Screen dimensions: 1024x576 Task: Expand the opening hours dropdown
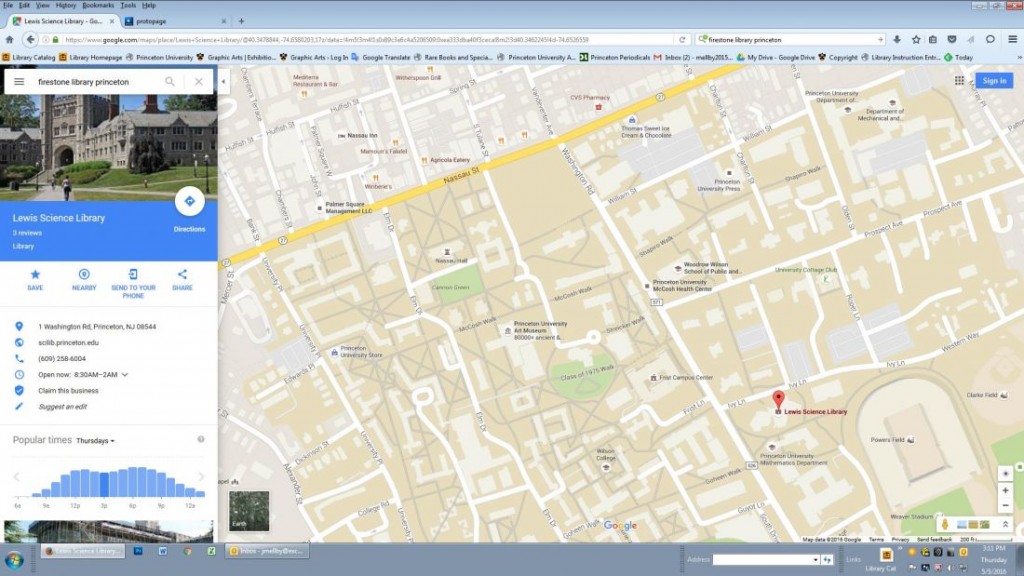pos(124,374)
